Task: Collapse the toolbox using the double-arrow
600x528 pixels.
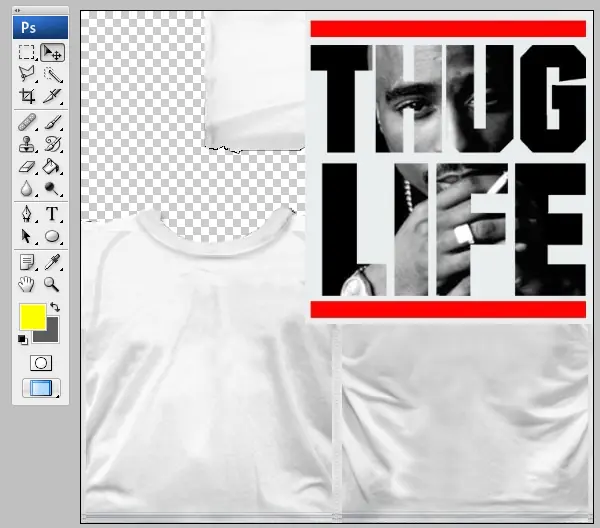Action: (x=17, y=10)
